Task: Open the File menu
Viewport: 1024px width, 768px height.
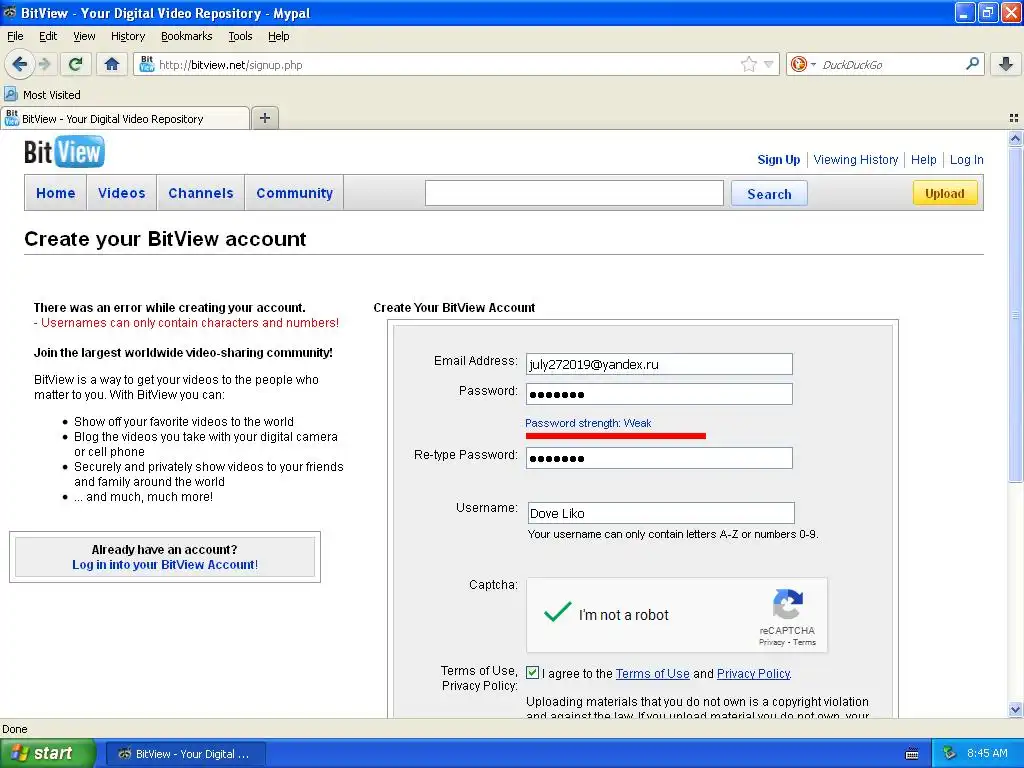Action: tap(15, 36)
